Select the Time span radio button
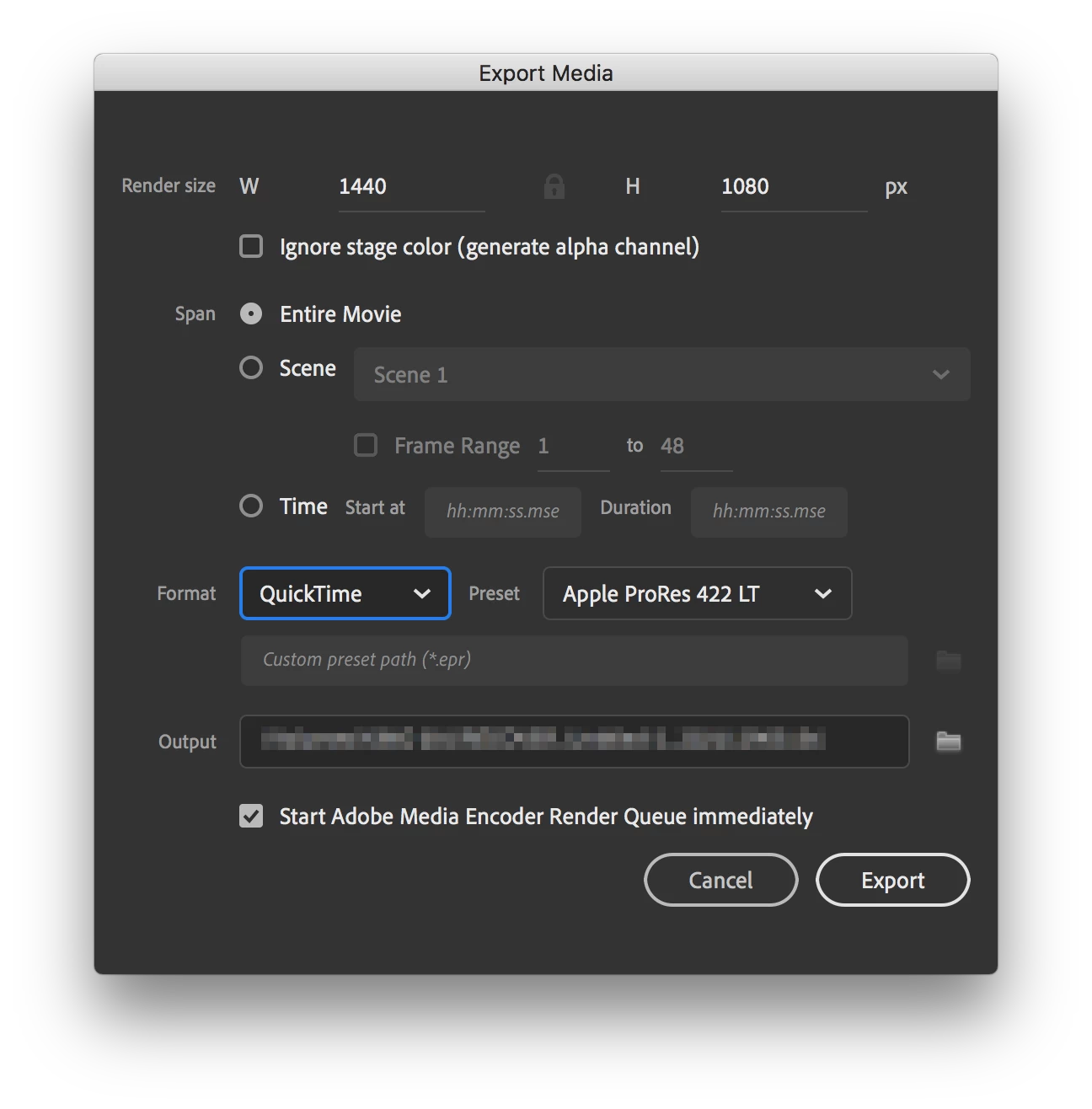Viewport: 1092px width, 1109px height. (x=251, y=506)
